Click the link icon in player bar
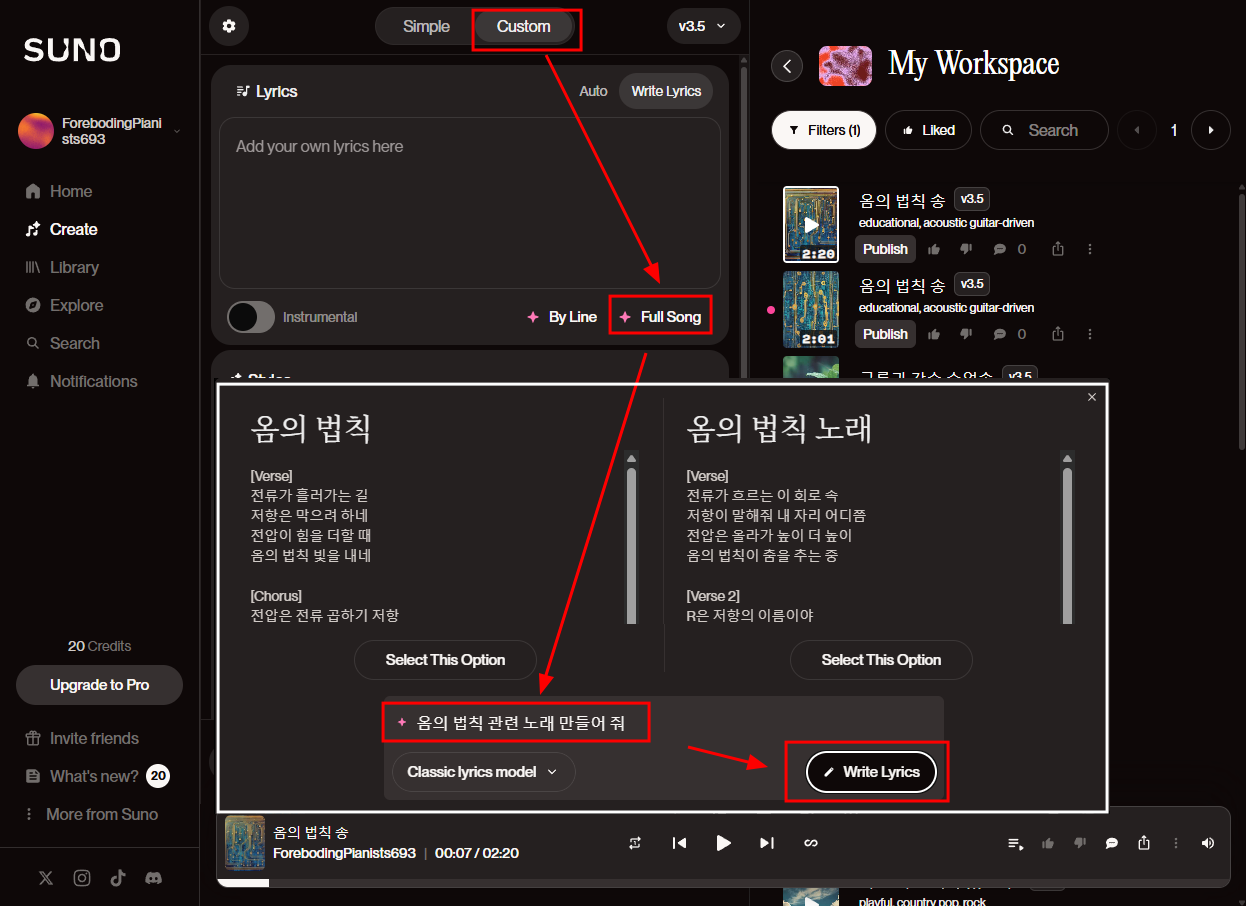1246x906 pixels. coord(811,843)
